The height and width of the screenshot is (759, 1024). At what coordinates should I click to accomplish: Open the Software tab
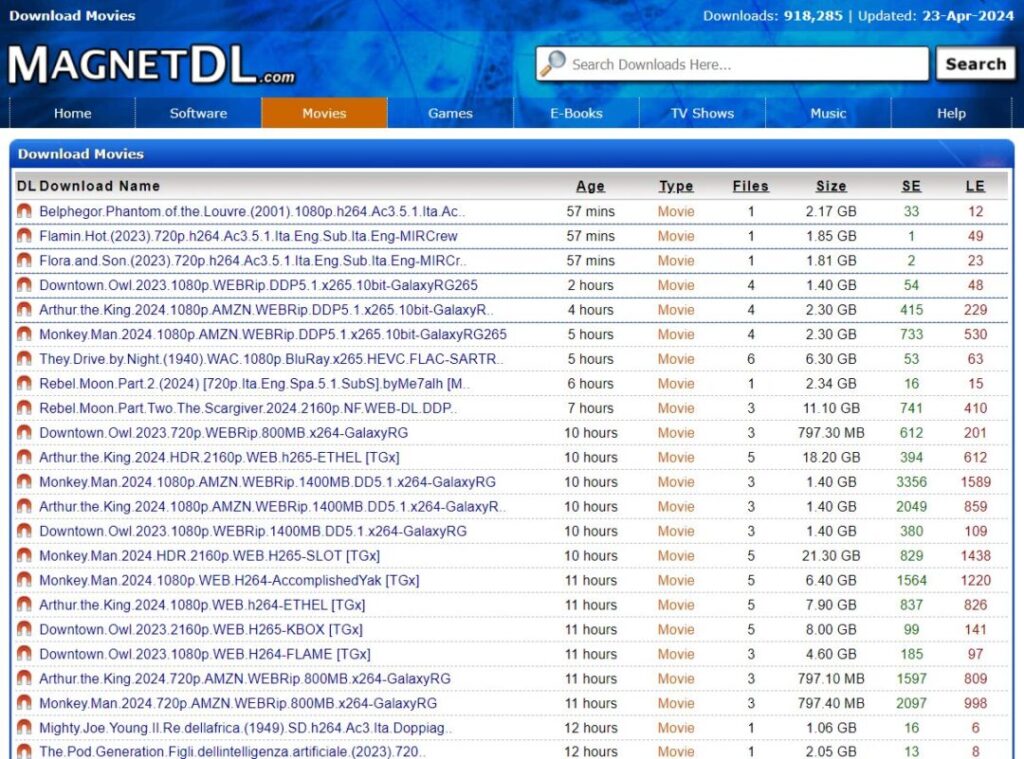pyautogui.click(x=199, y=113)
